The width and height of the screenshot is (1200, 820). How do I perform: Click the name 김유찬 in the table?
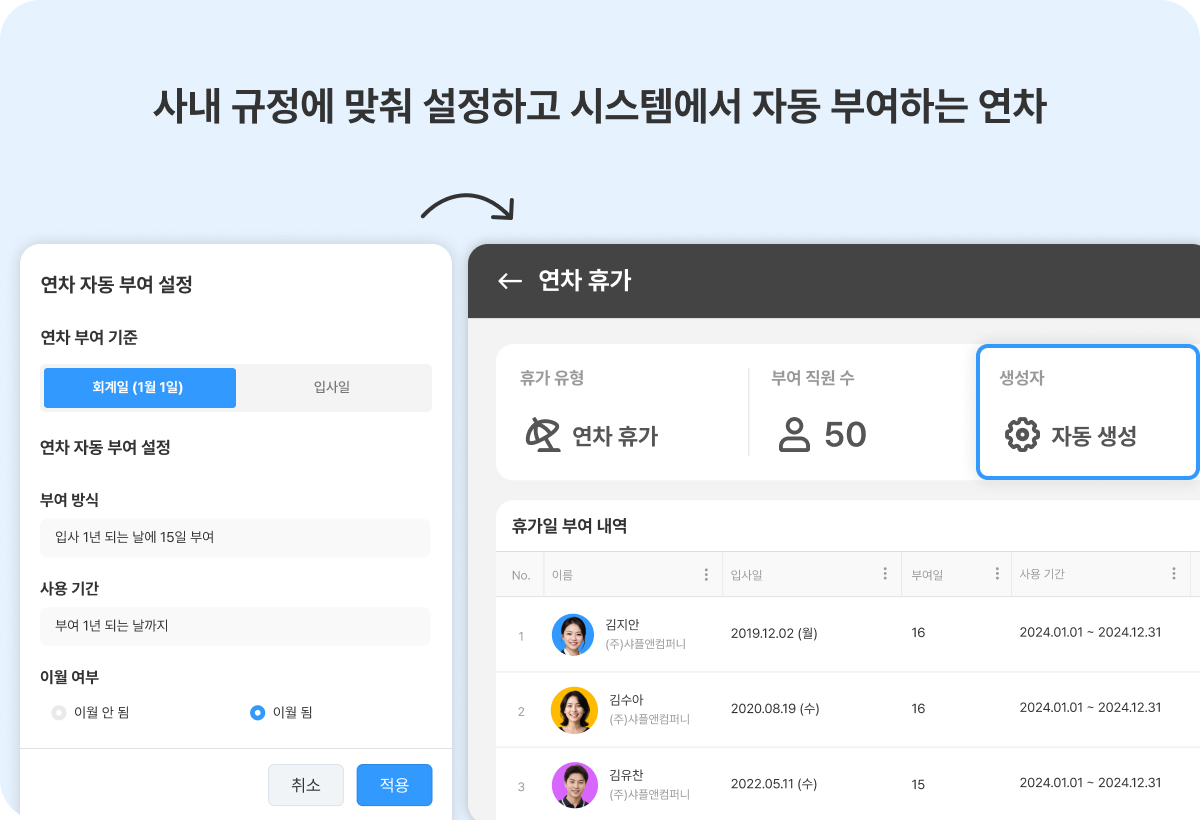[x=625, y=774]
